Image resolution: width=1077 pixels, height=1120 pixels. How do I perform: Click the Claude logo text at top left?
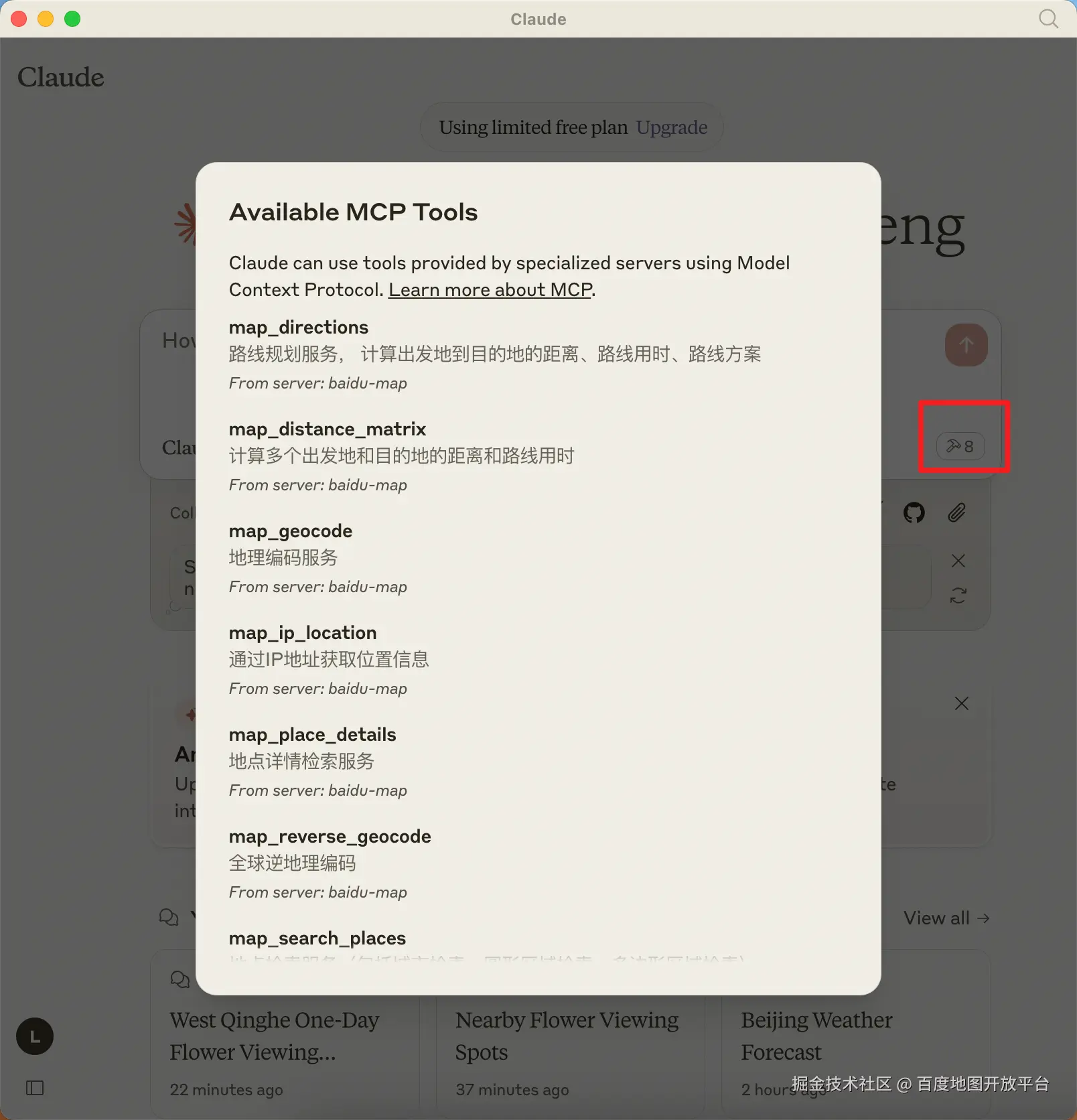[x=60, y=77]
